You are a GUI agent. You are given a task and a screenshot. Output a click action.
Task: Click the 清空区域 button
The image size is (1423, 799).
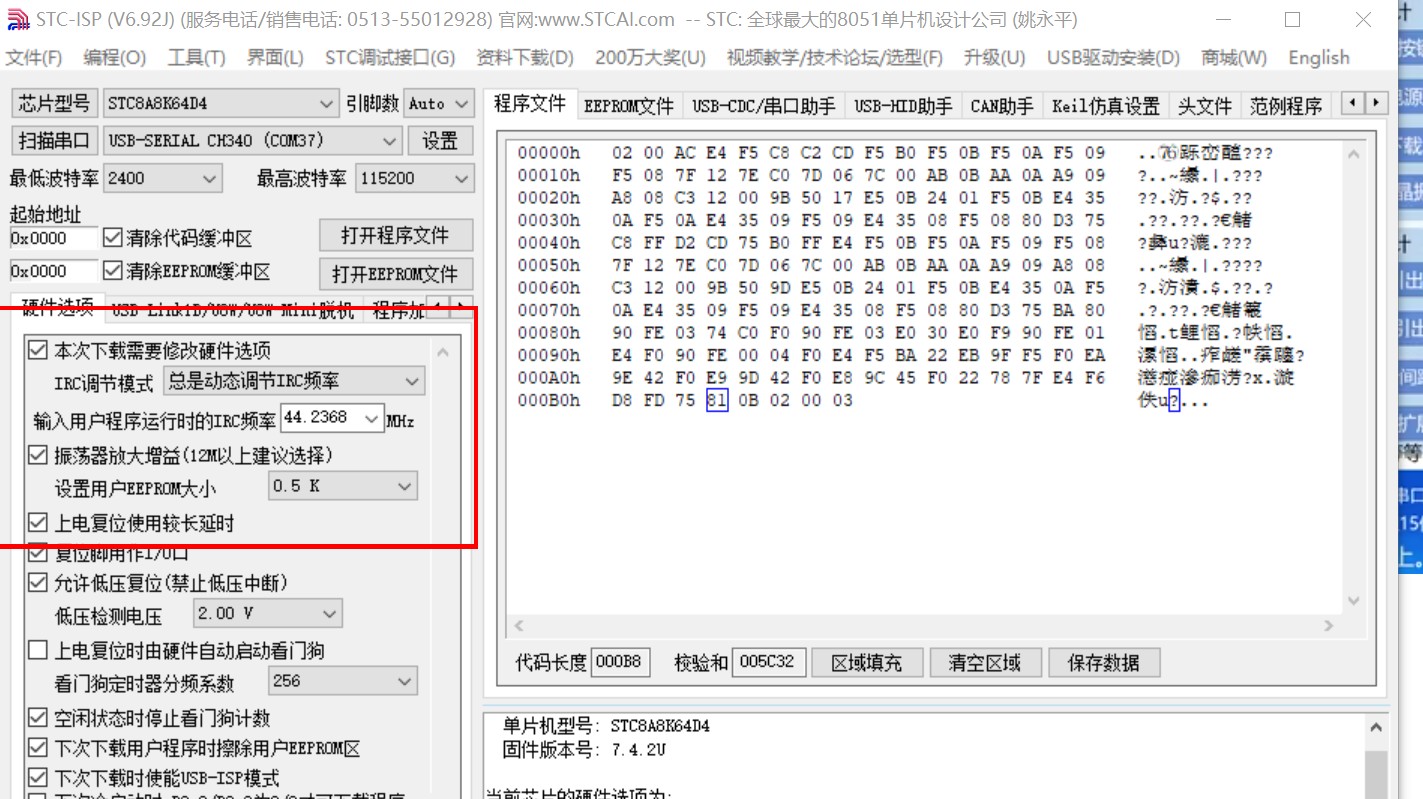click(x=985, y=662)
